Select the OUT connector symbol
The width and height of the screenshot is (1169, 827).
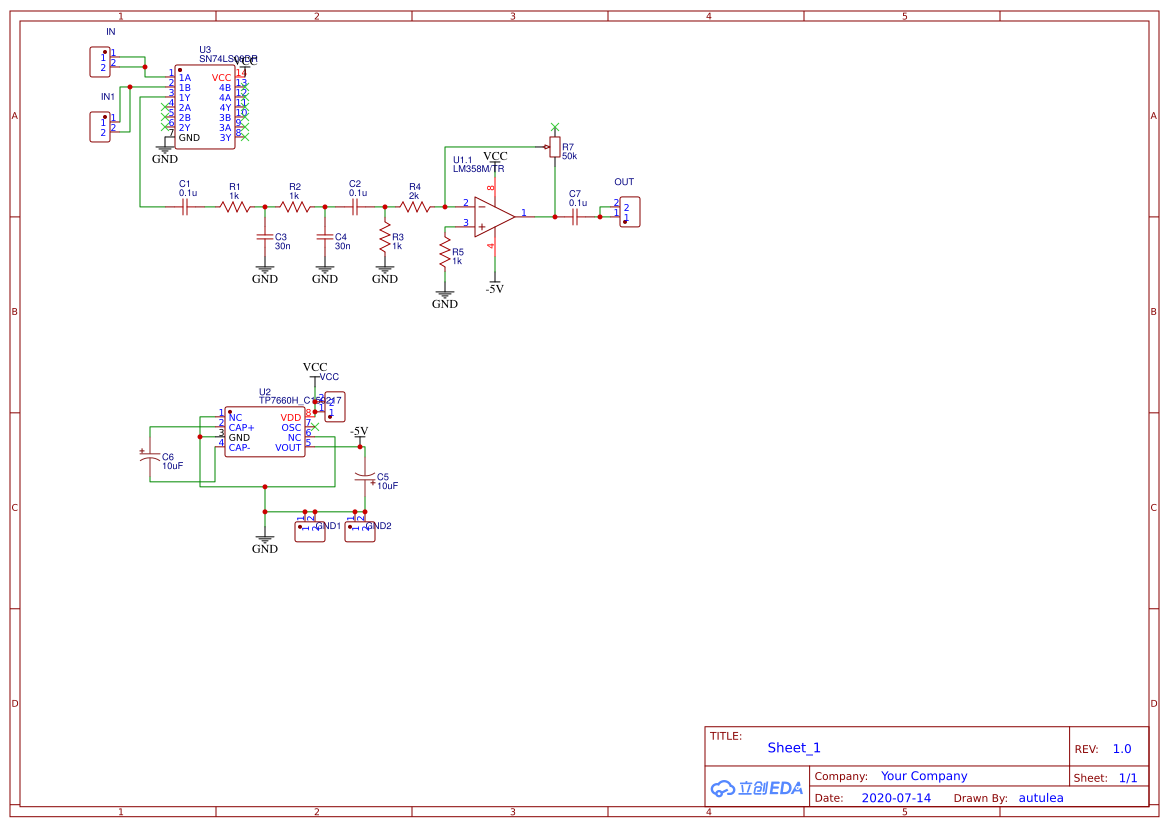[630, 212]
